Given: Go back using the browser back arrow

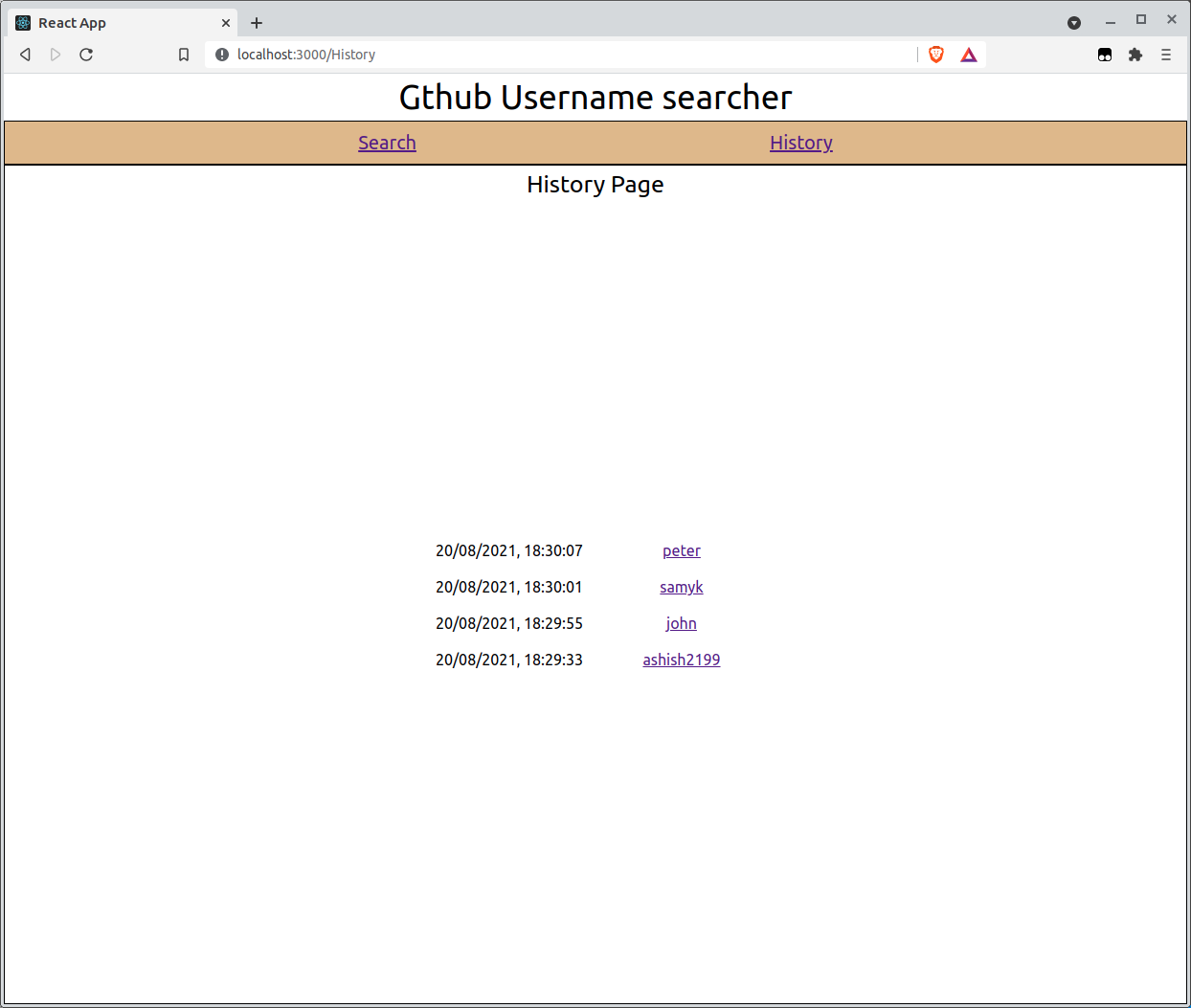Looking at the screenshot, I should point(26,55).
